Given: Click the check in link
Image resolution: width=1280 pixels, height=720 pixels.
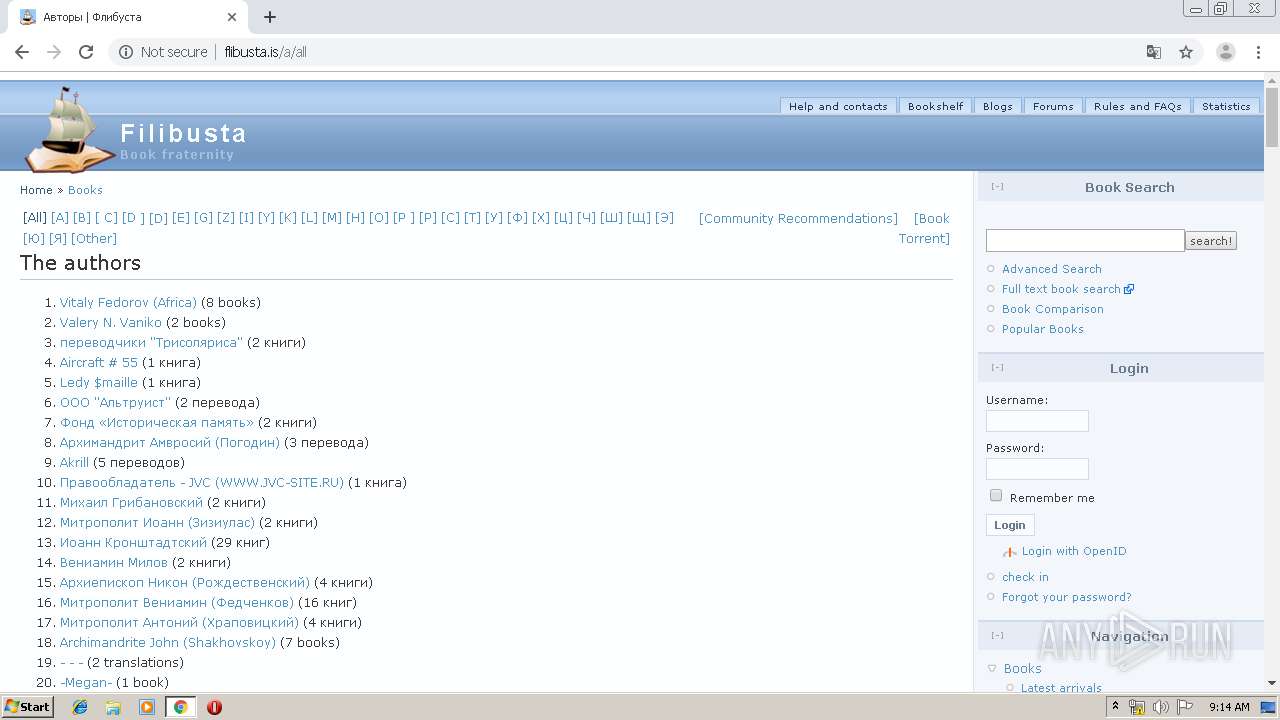Looking at the screenshot, I should pos(1025,577).
